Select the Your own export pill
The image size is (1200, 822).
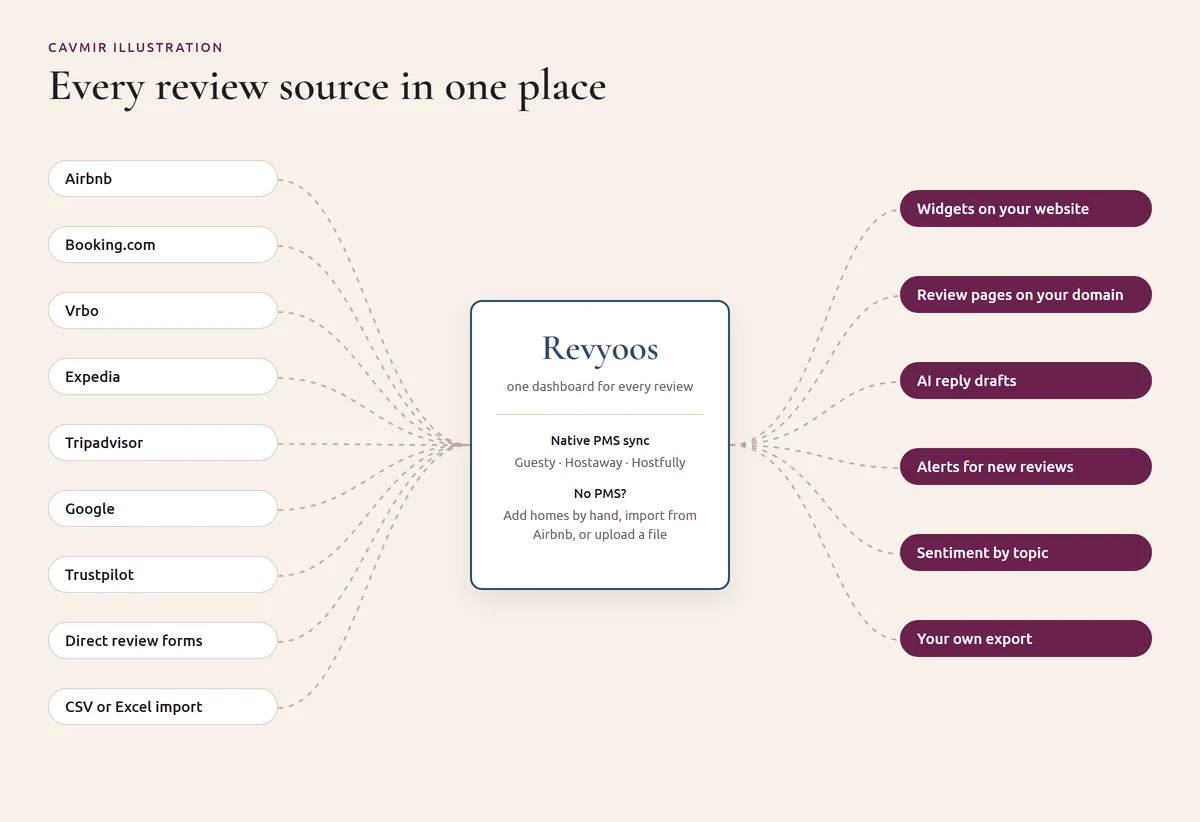1026,639
